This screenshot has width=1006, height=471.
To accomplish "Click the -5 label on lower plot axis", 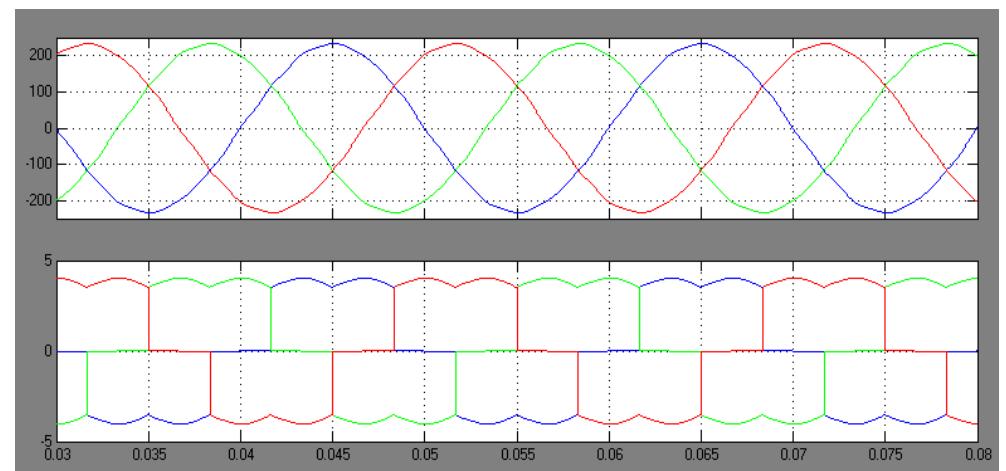I will 46,443.
